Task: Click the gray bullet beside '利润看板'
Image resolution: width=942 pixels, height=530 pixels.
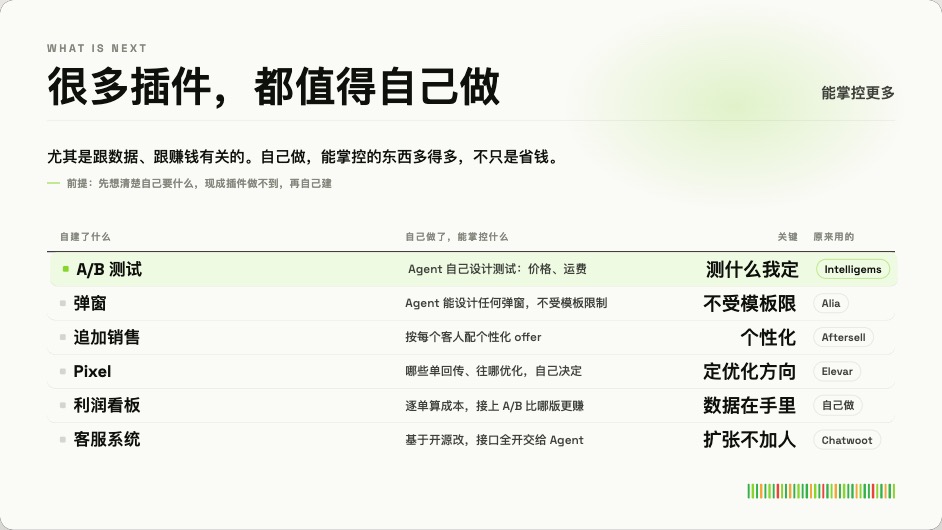Action: pyautogui.click(x=62, y=405)
